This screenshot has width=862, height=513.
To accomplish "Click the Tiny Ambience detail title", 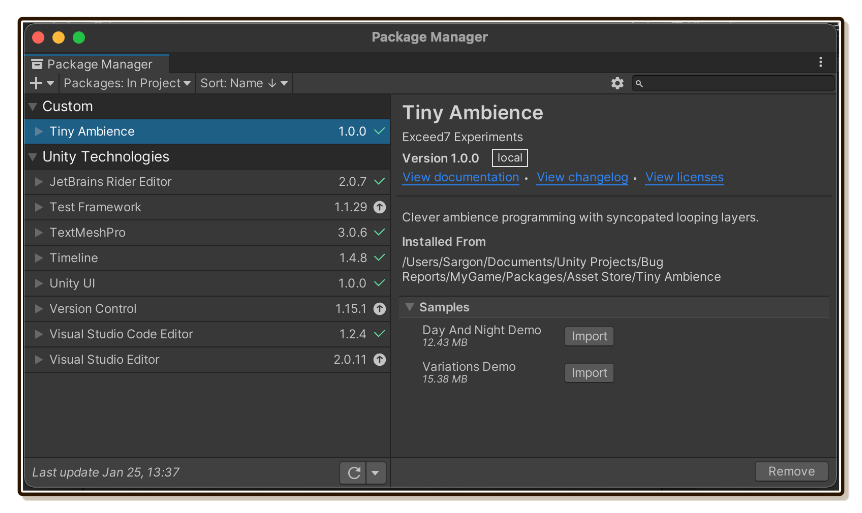I will tap(473, 113).
